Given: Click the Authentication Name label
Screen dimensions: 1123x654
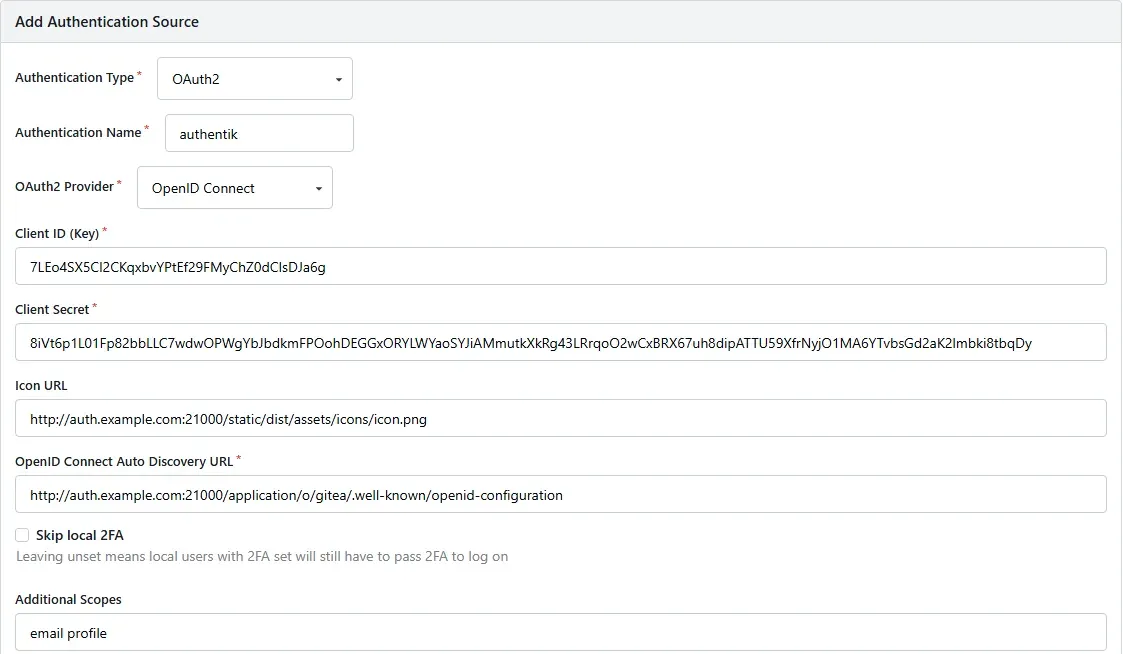Looking at the screenshot, I should [78, 133].
